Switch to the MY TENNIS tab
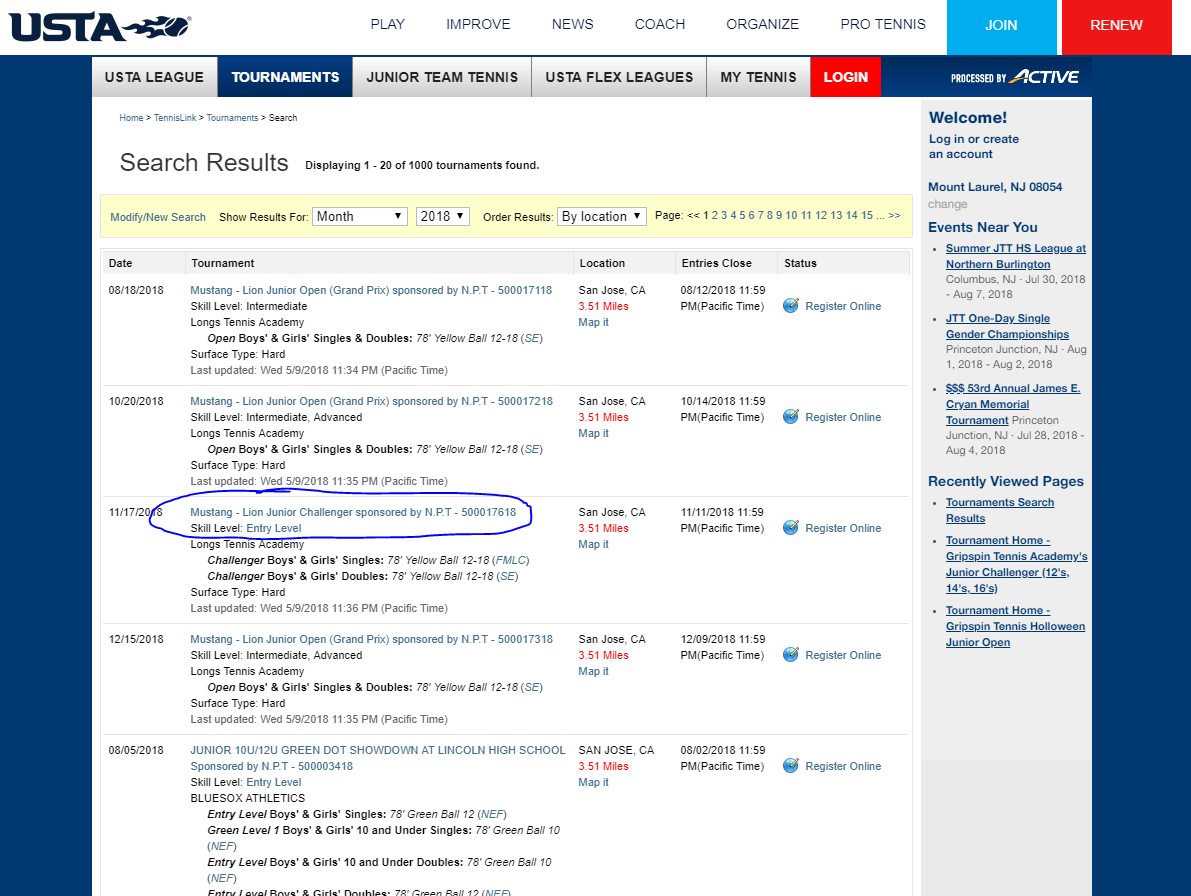 click(758, 77)
